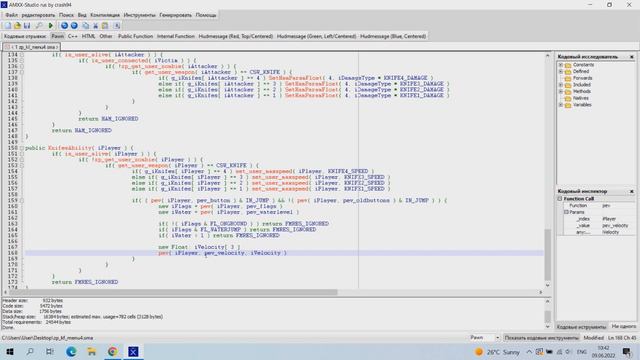Click the New file toolbar icon
The image size is (640, 360).
[8, 26]
